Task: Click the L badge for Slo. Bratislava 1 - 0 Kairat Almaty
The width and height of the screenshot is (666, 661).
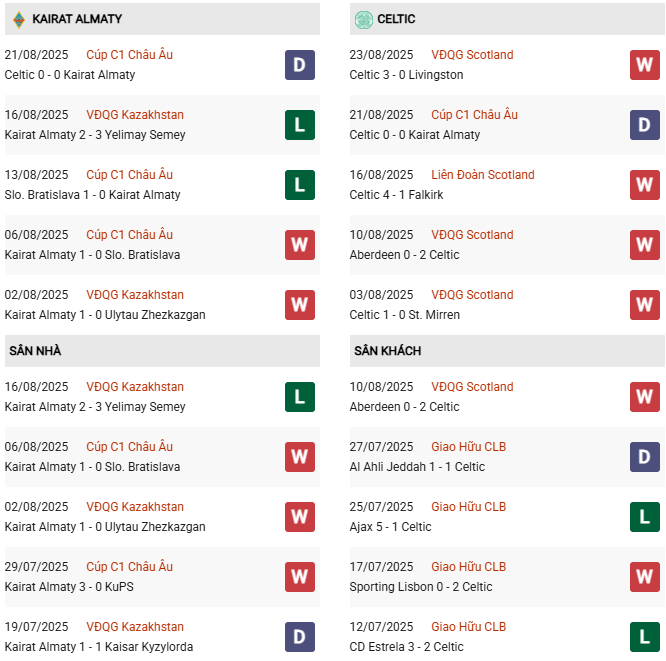Action: 300,185
